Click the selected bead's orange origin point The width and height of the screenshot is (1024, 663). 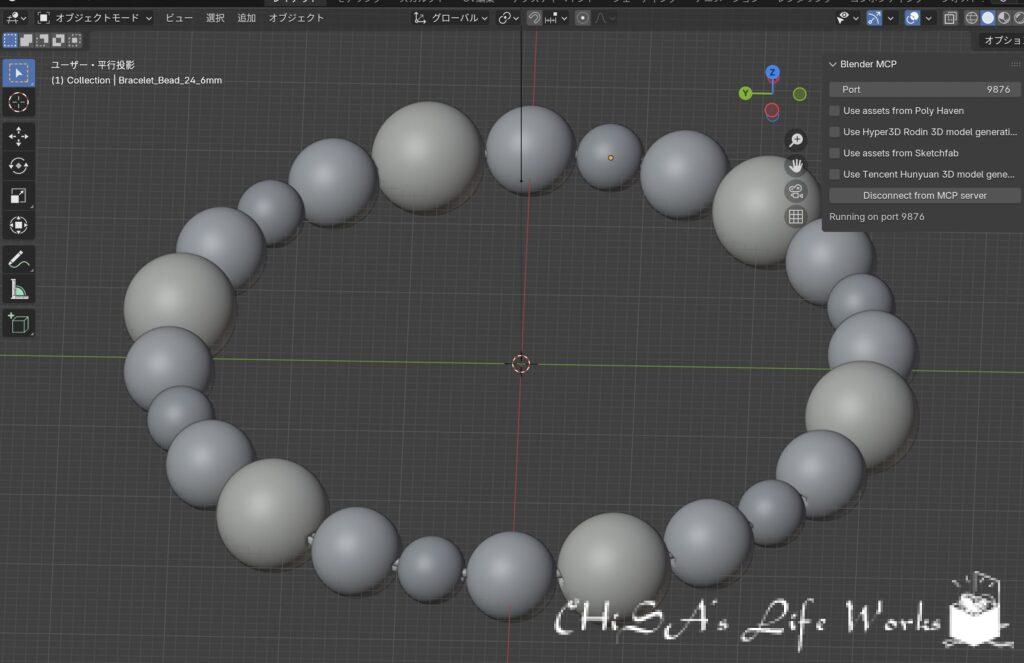(x=611, y=157)
